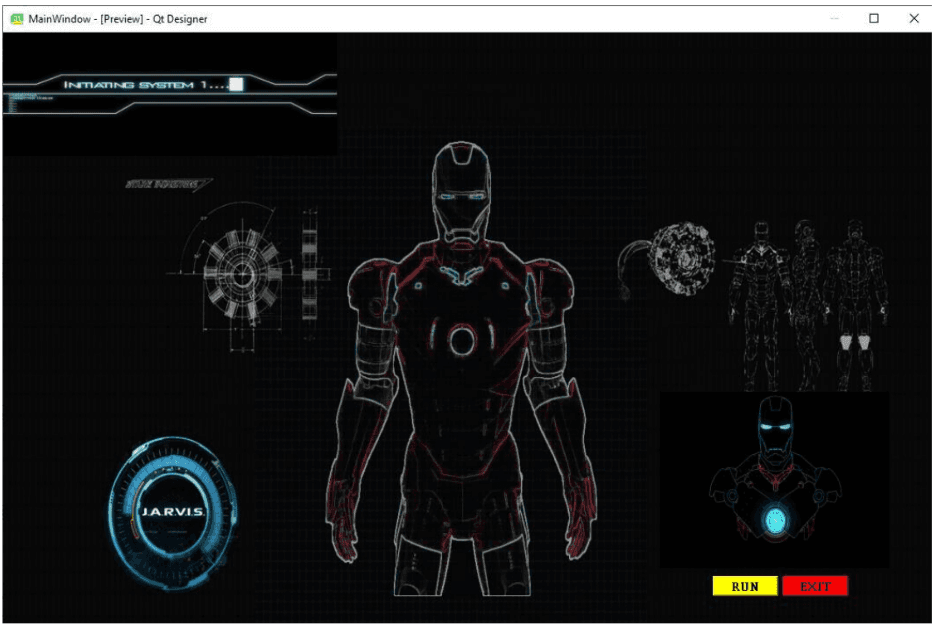The width and height of the screenshot is (934, 624).
Task: Select the Stark Industries logo
Action: click(167, 184)
